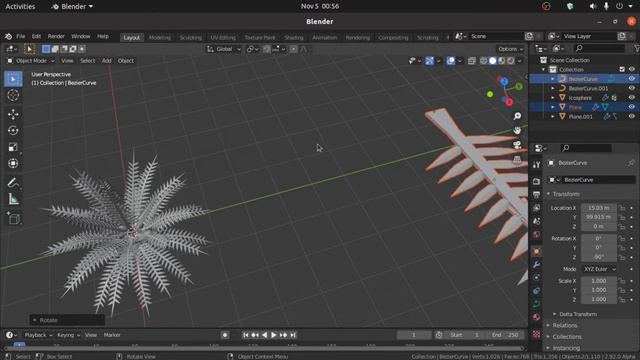Toggle visibility of BezierCurve in outliner
The image size is (640, 360).
click(632, 79)
